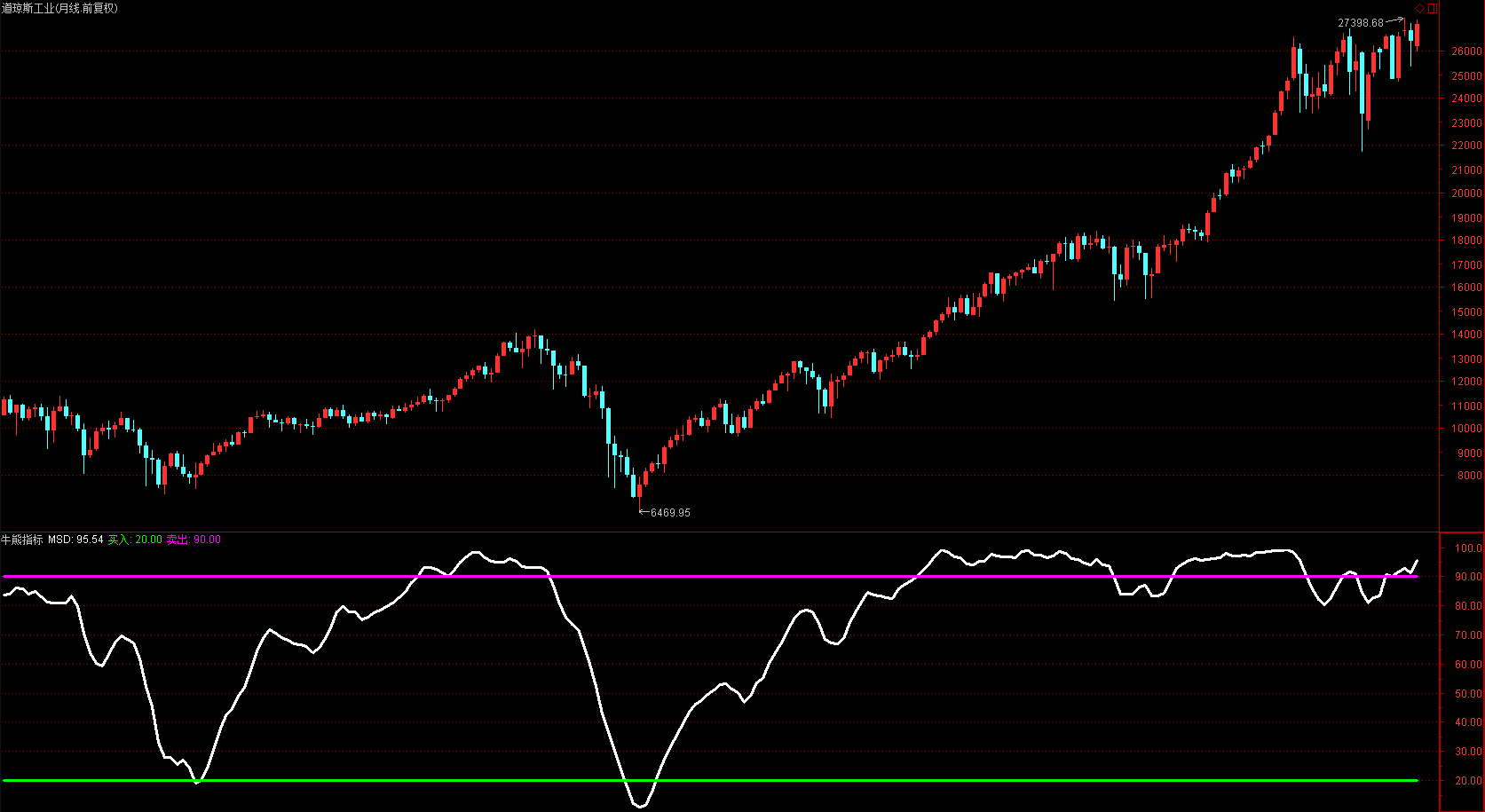The image size is (1485, 812).
Task: Click the magenta 卖出: 90.00 label
Action: [194, 540]
